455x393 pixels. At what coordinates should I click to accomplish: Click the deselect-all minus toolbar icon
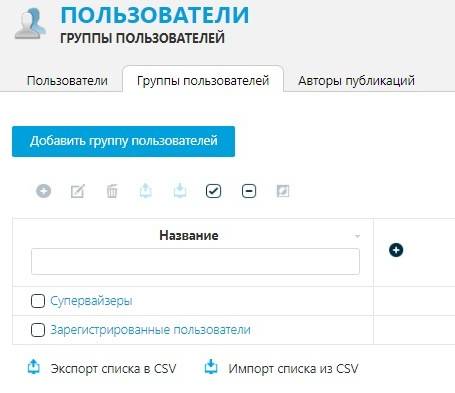(x=249, y=191)
